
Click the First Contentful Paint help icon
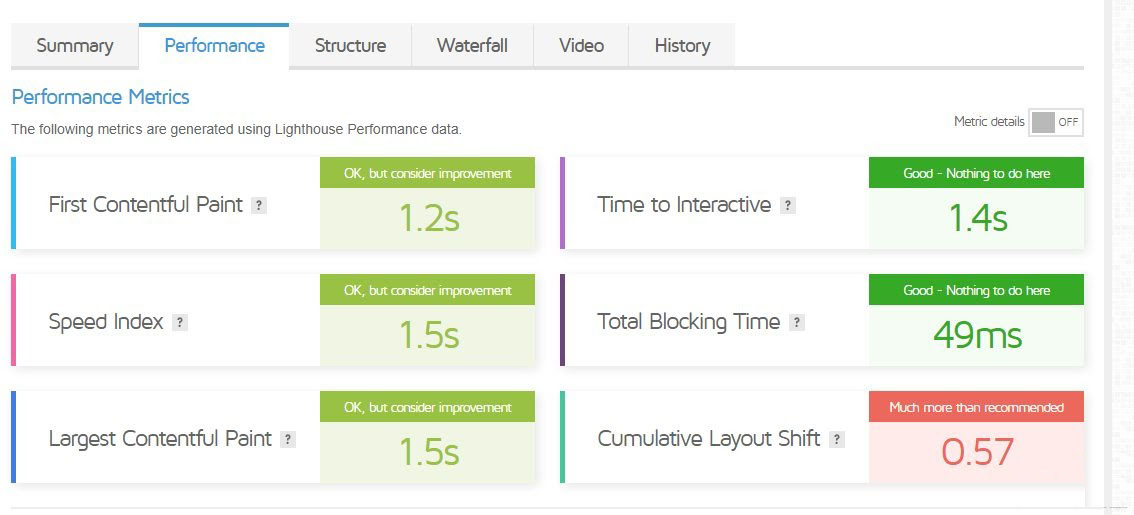pos(259,205)
